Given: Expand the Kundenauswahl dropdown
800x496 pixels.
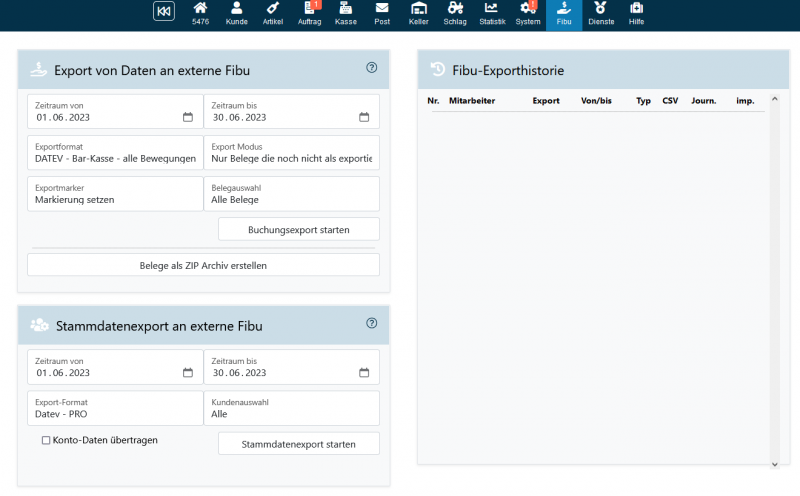Looking at the screenshot, I should click(291, 408).
